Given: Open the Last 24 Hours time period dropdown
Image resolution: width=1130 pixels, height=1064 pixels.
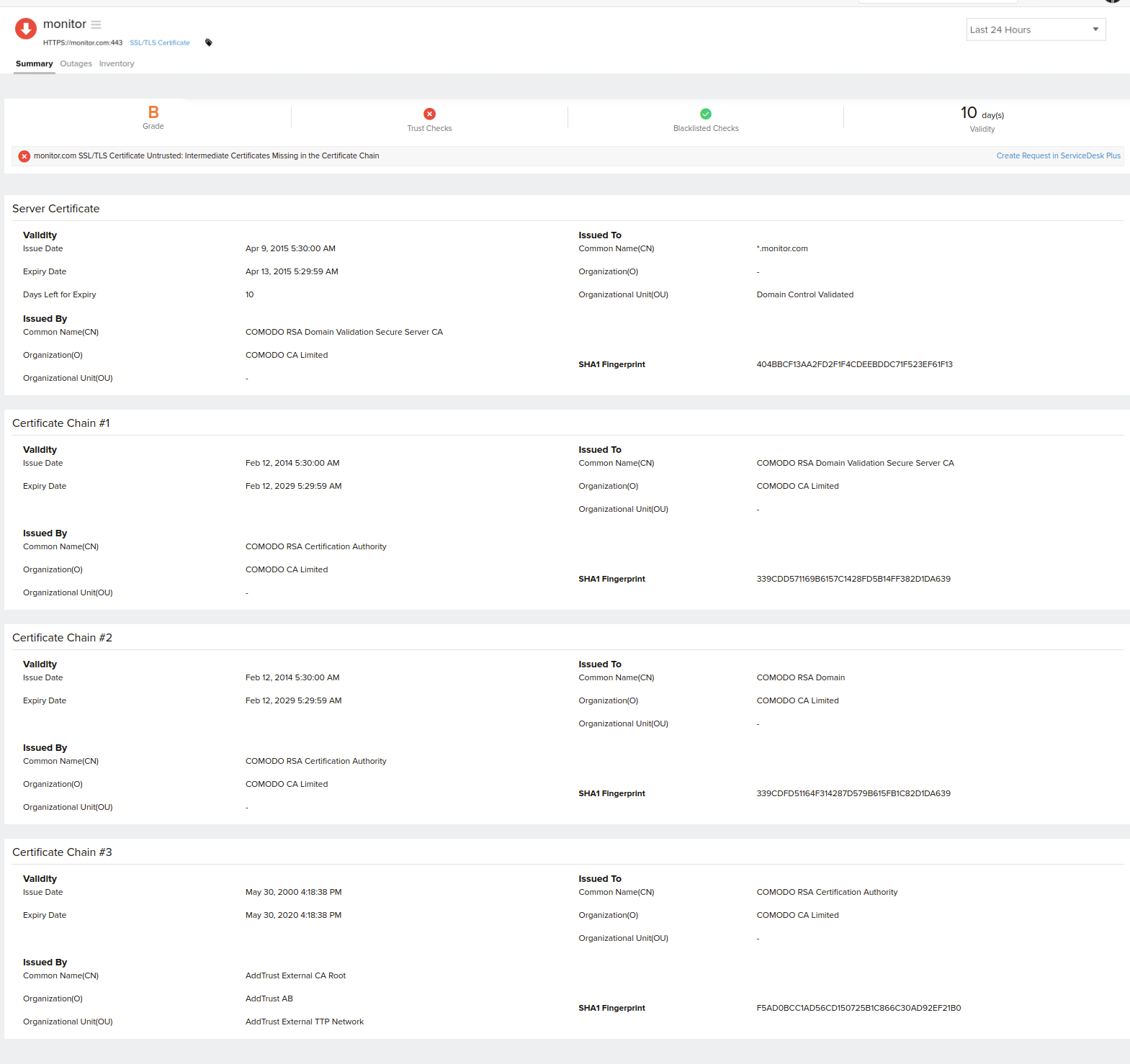Looking at the screenshot, I should [1035, 30].
